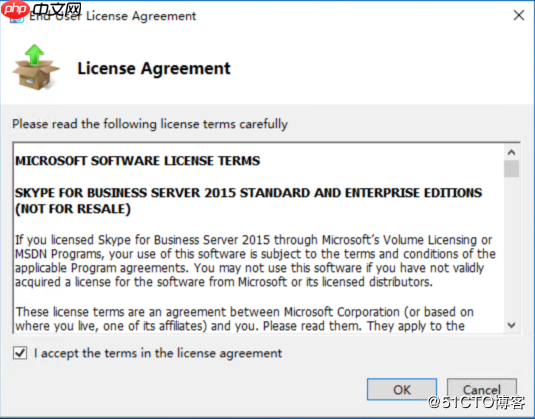Screen dimensions: 535x419
Task: Click the paragraph beginning 'These license terms are'
Action: click(x=244, y=319)
